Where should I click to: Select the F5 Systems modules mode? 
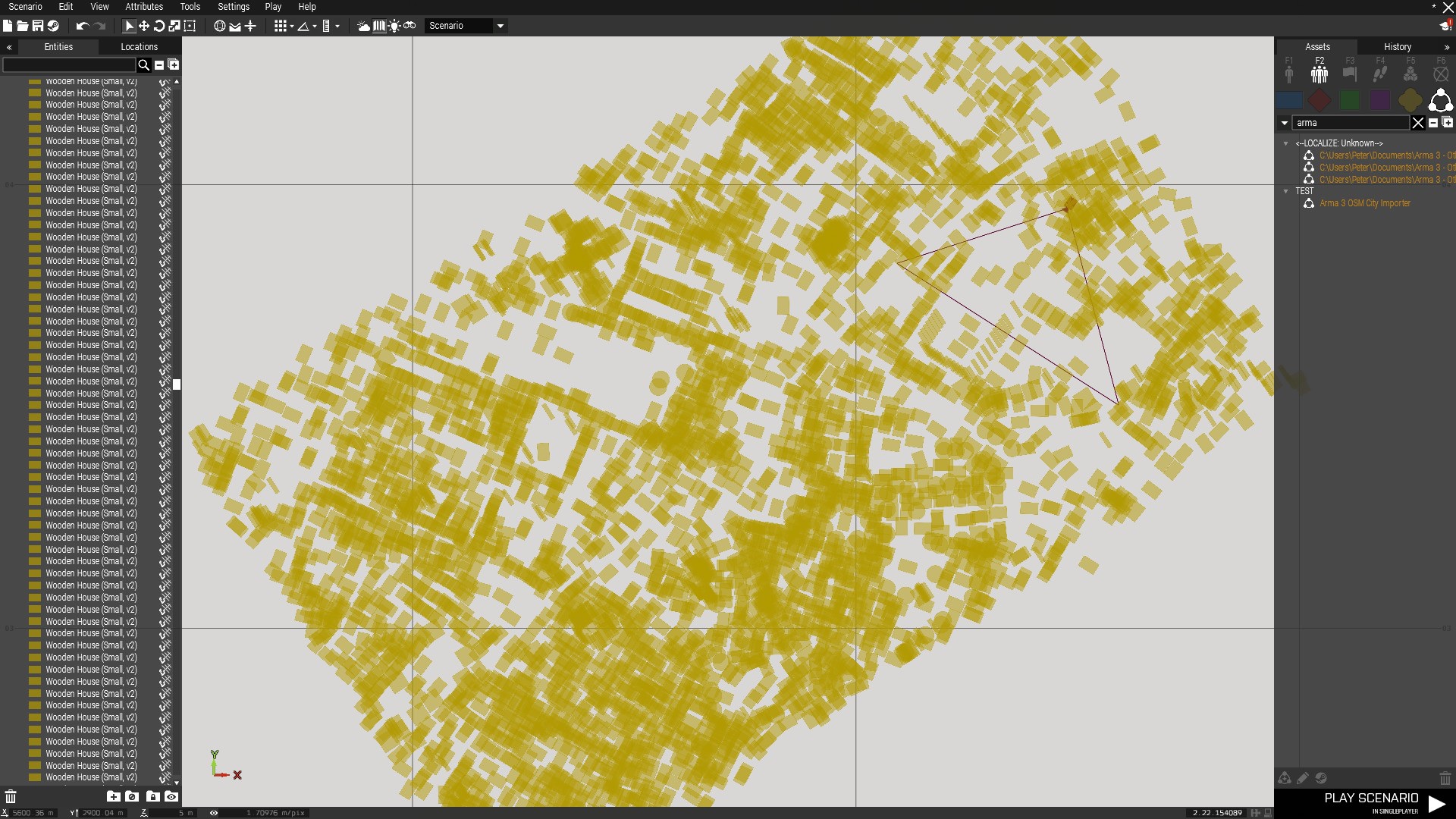pyautogui.click(x=1410, y=71)
